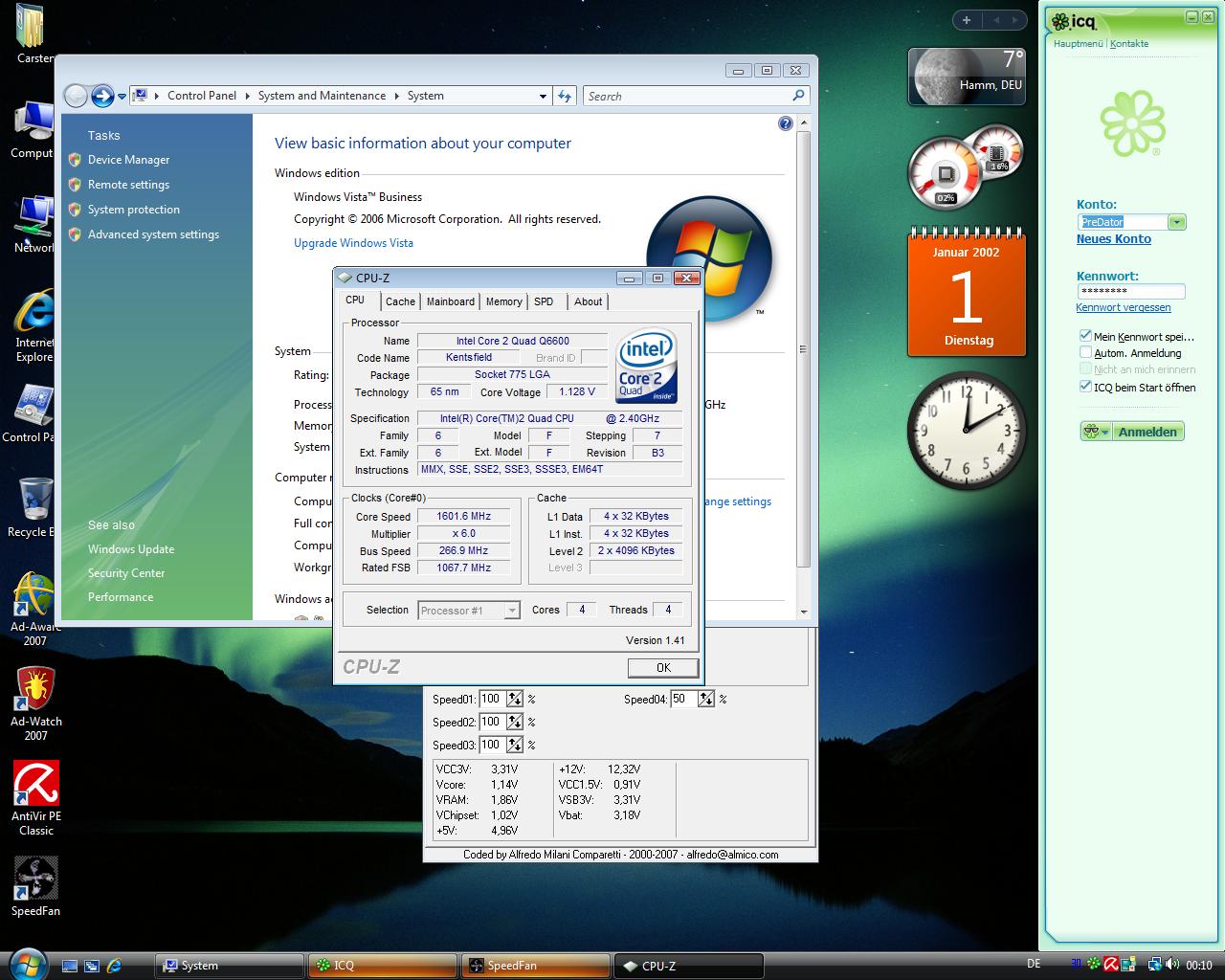Screen dimensions: 1225x980
Task: Open Ad-Watch 2007 desktop shortcut
Action: click(35, 704)
